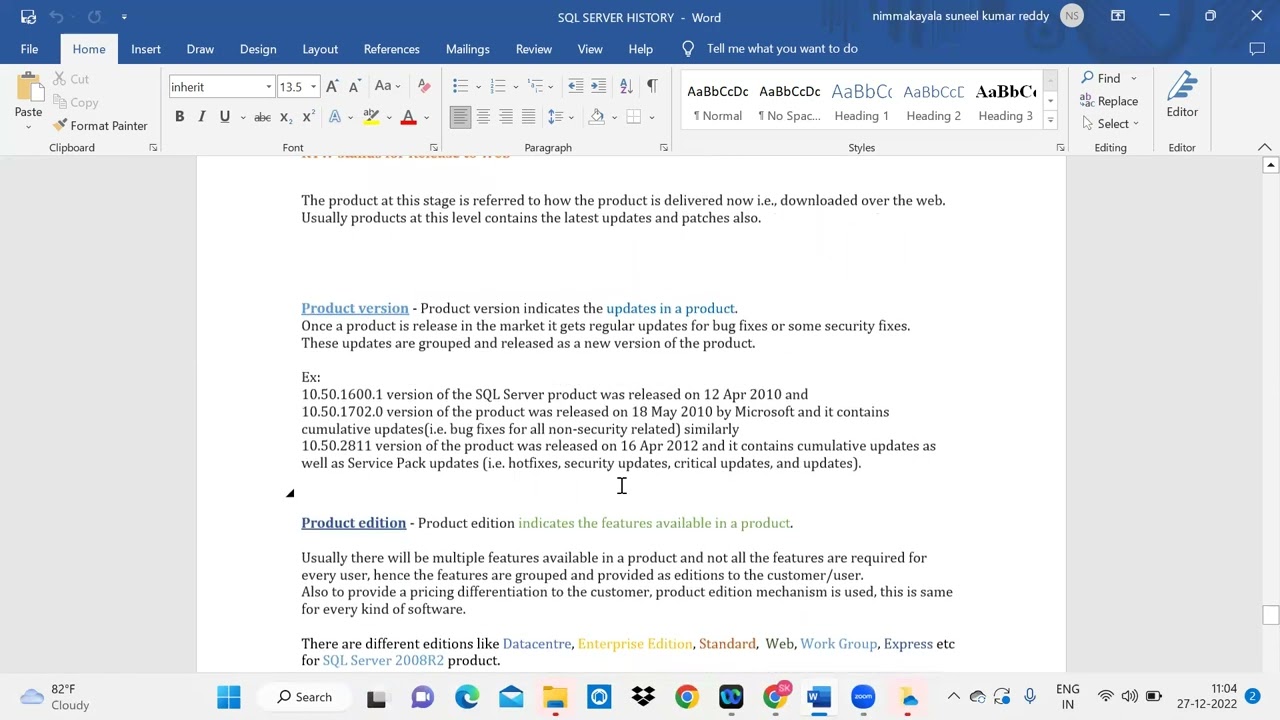Viewport: 1280px width, 720px height.
Task: Open the File tab
Action: [x=29, y=49]
